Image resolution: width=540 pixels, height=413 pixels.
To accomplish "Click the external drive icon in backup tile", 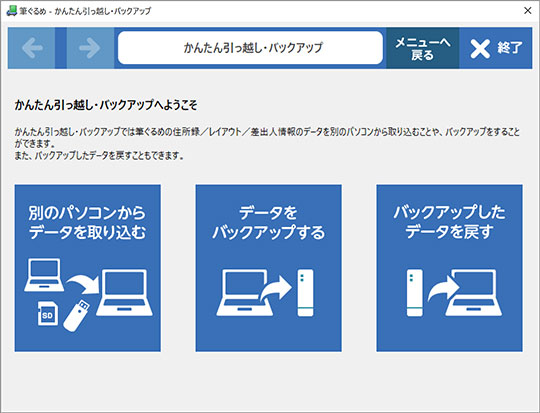I will [305, 293].
